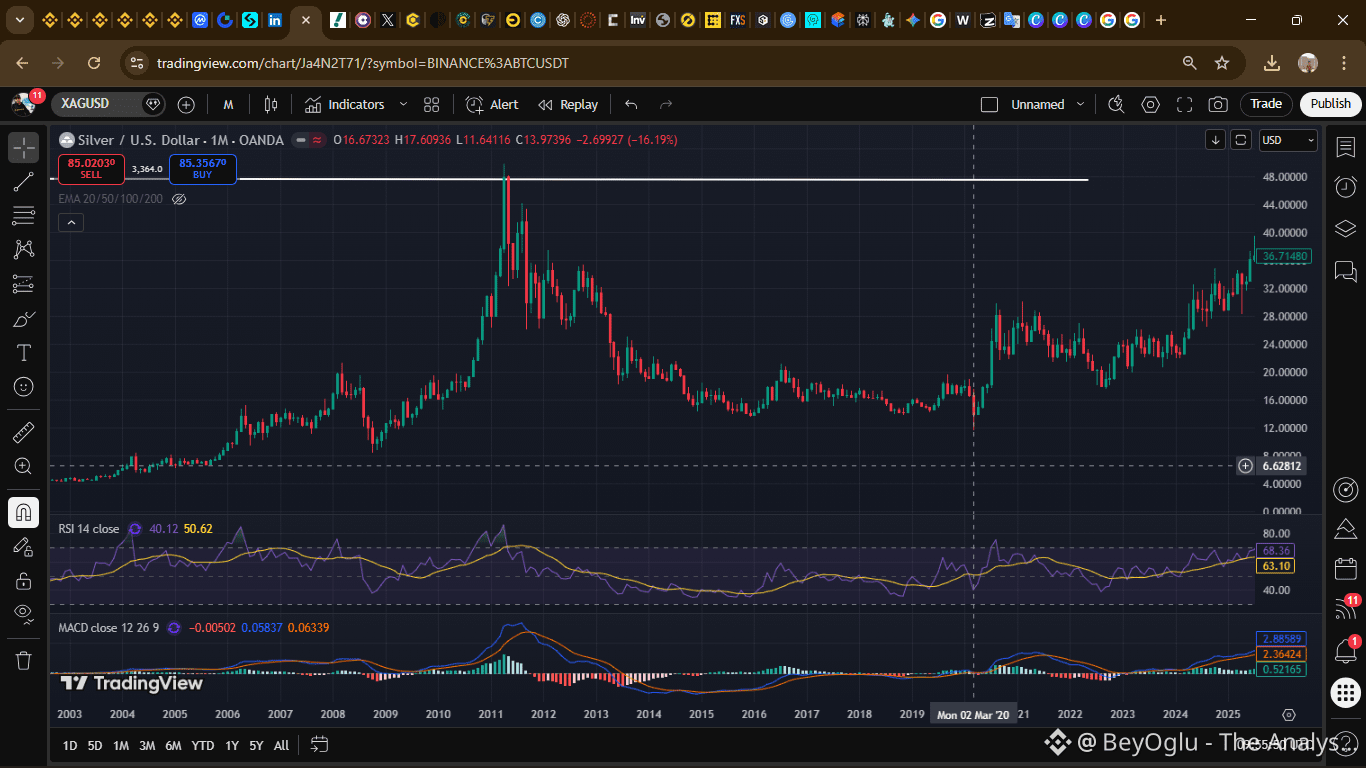This screenshot has height=768, width=1366.
Task: Open chart settings gear at bottom right
Action: 1288,715
